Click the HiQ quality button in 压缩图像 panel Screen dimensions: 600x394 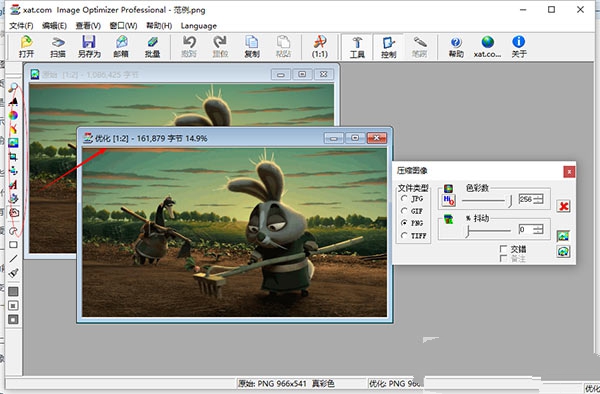click(448, 200)
